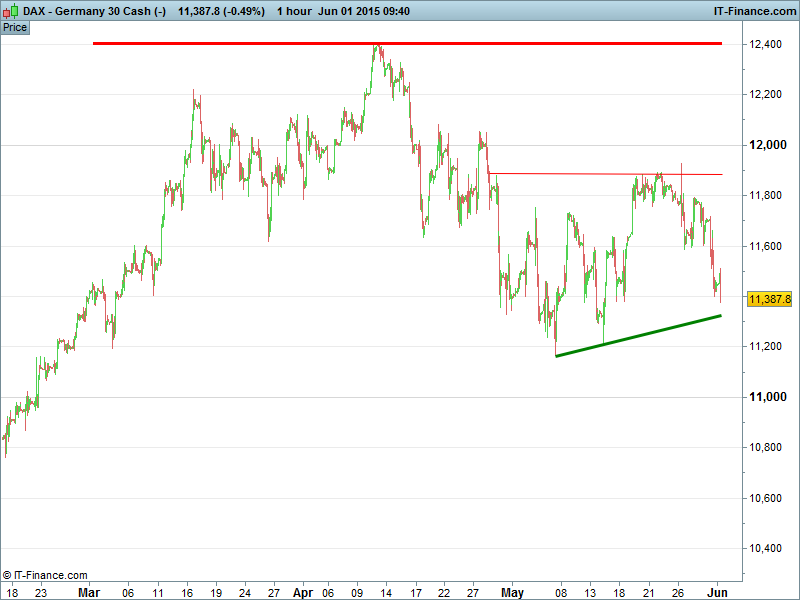Click the © IT-Finance.com copyright text

(45, 576)
